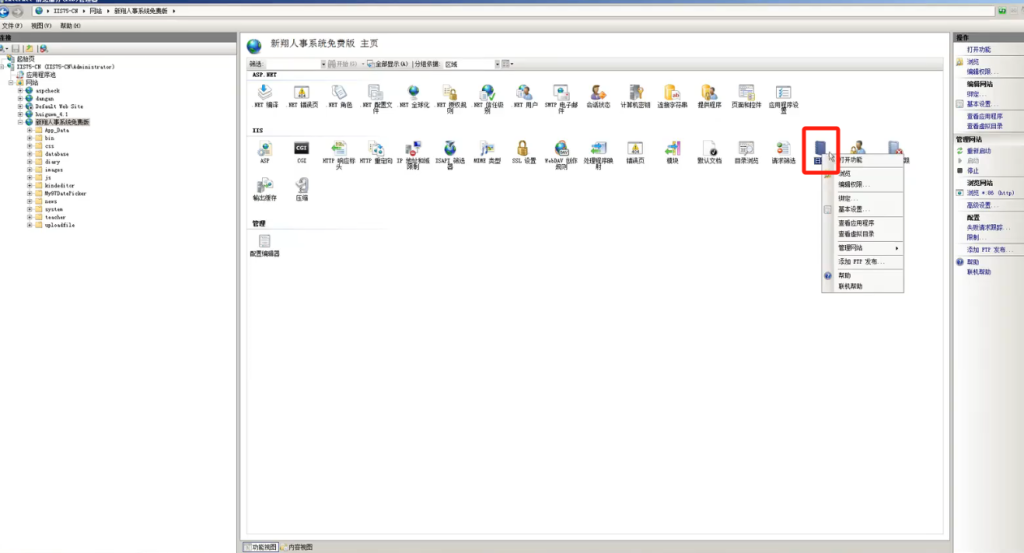
Task: Click 重新启动 in the actions pane
Action: click(x=978, y=151)
